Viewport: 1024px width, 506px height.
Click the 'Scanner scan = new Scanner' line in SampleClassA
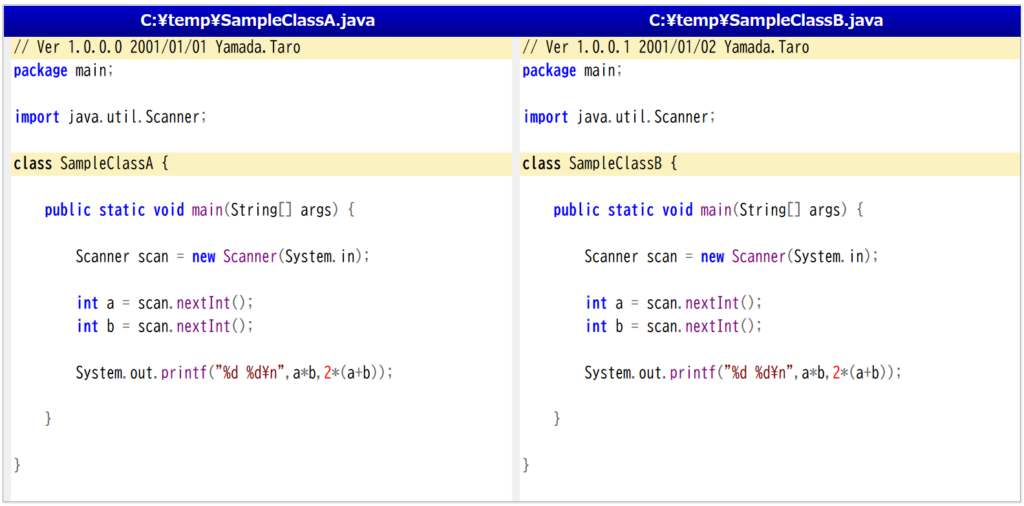223,257
